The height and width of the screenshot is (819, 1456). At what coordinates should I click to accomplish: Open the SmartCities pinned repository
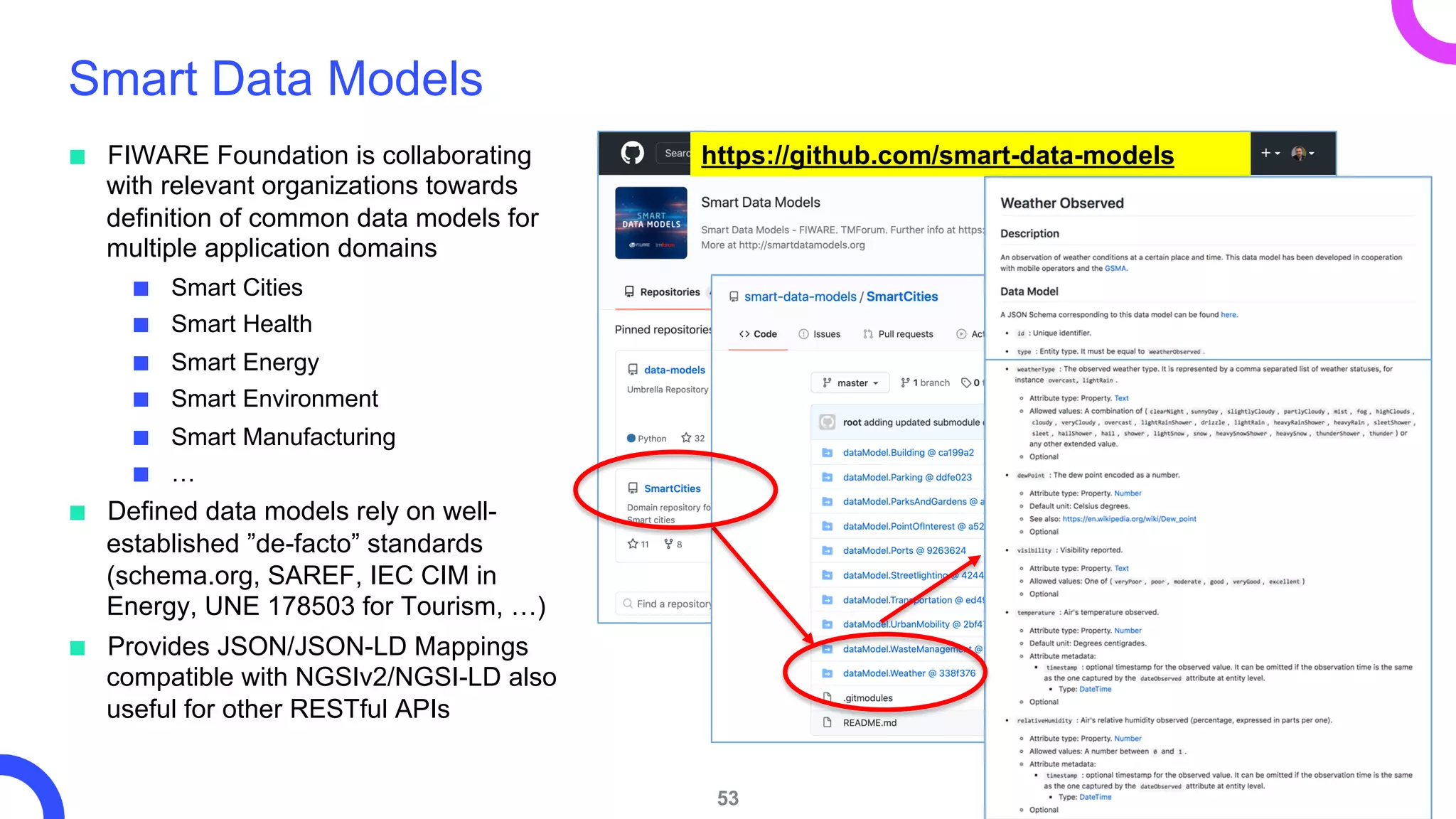coord(672,488)
